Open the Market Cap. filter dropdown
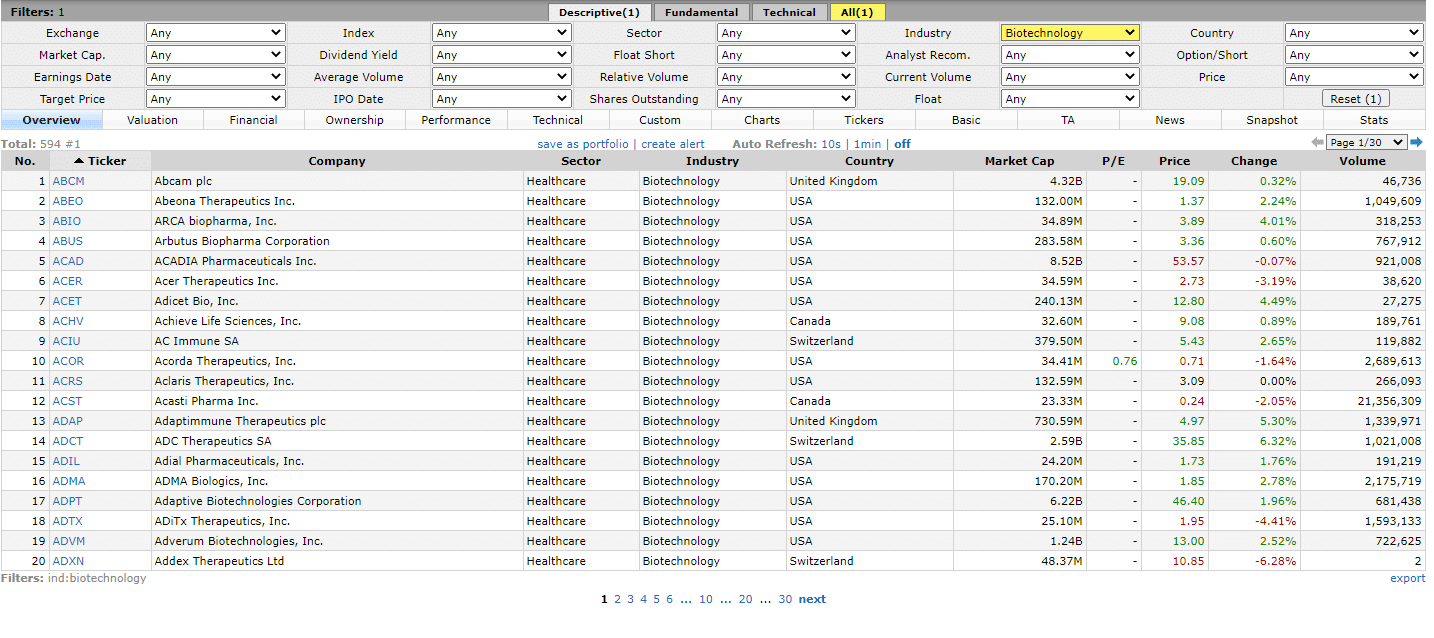Image resolution: width=1434 pixels, height=638 pixels. (x=216, y=55)
